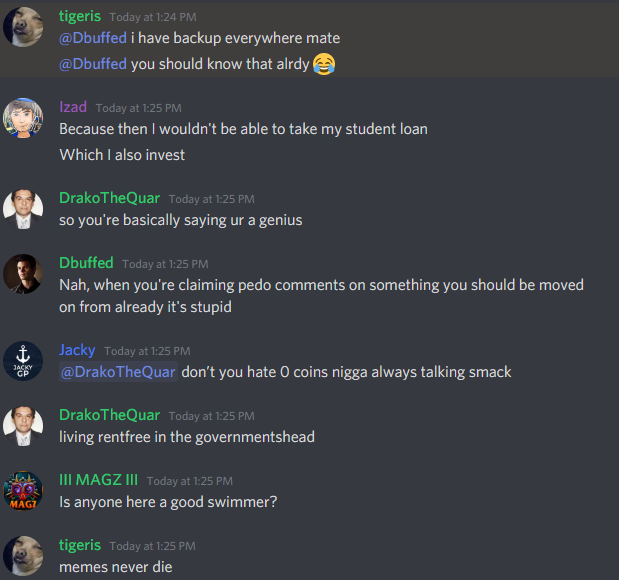This screenshot has width=619, height=580.
Task: Select the 'Is anyone here a good swimmer?' message
Action: 168,502
